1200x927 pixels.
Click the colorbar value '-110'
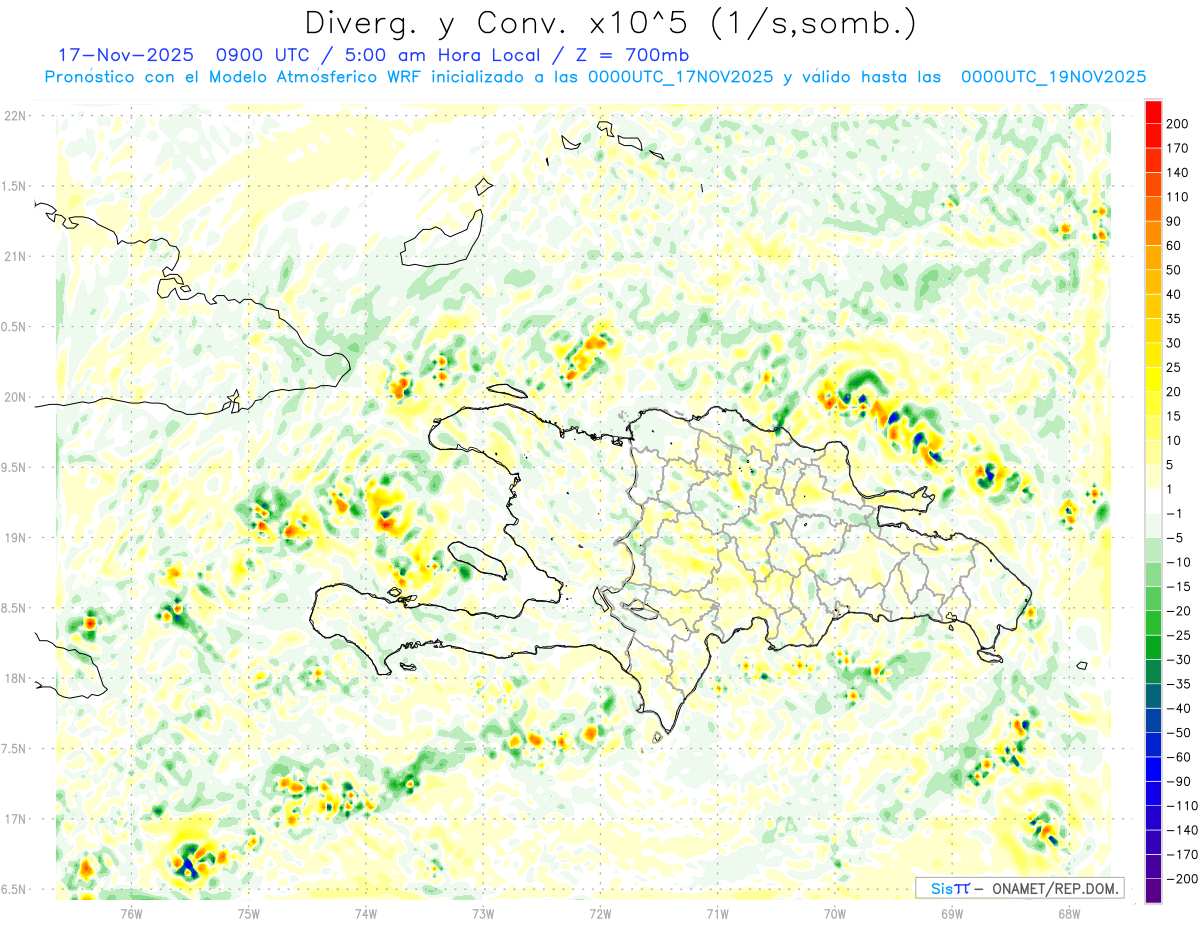(1182, 806)
